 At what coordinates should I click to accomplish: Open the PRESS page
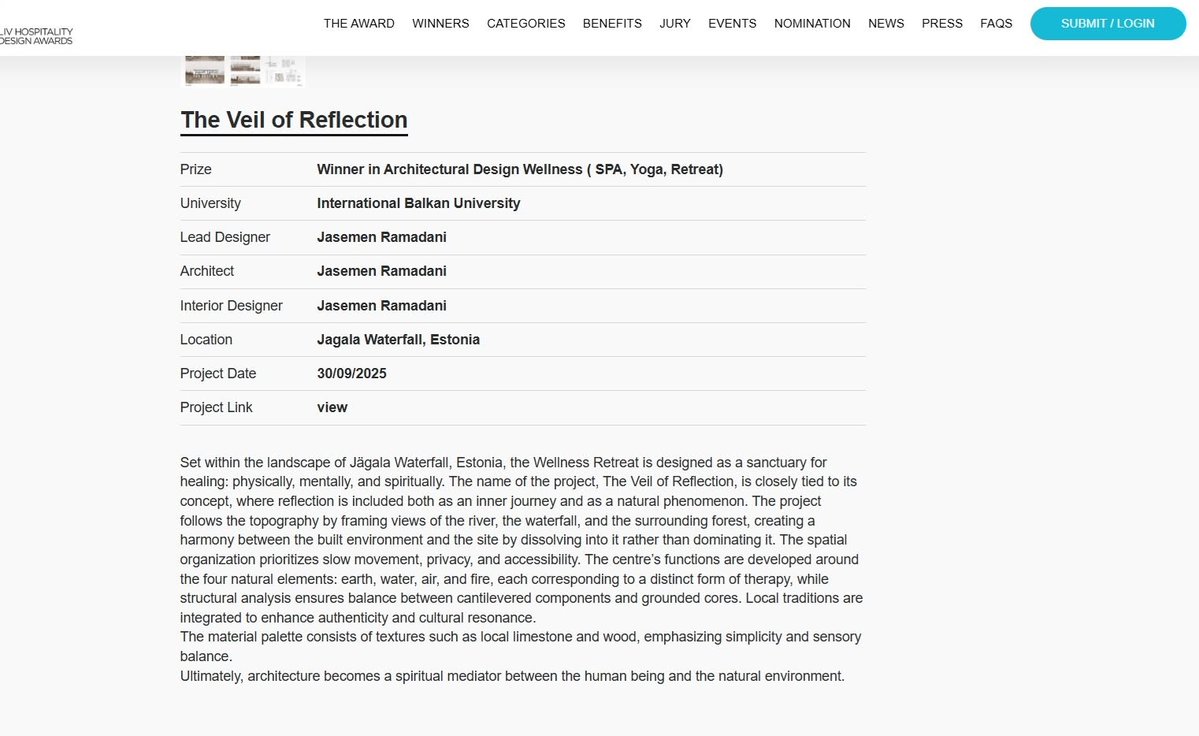pos(942,24)
